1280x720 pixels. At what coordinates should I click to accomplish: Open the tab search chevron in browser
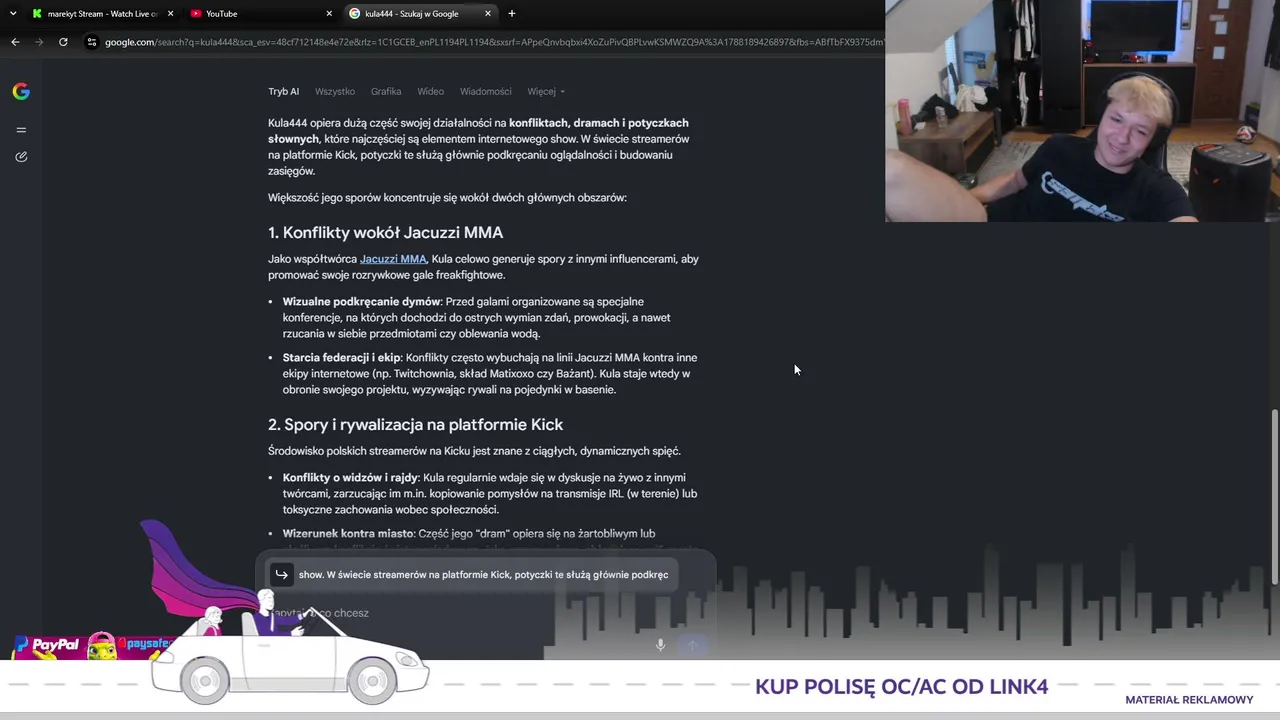click(x=13, y=14)
